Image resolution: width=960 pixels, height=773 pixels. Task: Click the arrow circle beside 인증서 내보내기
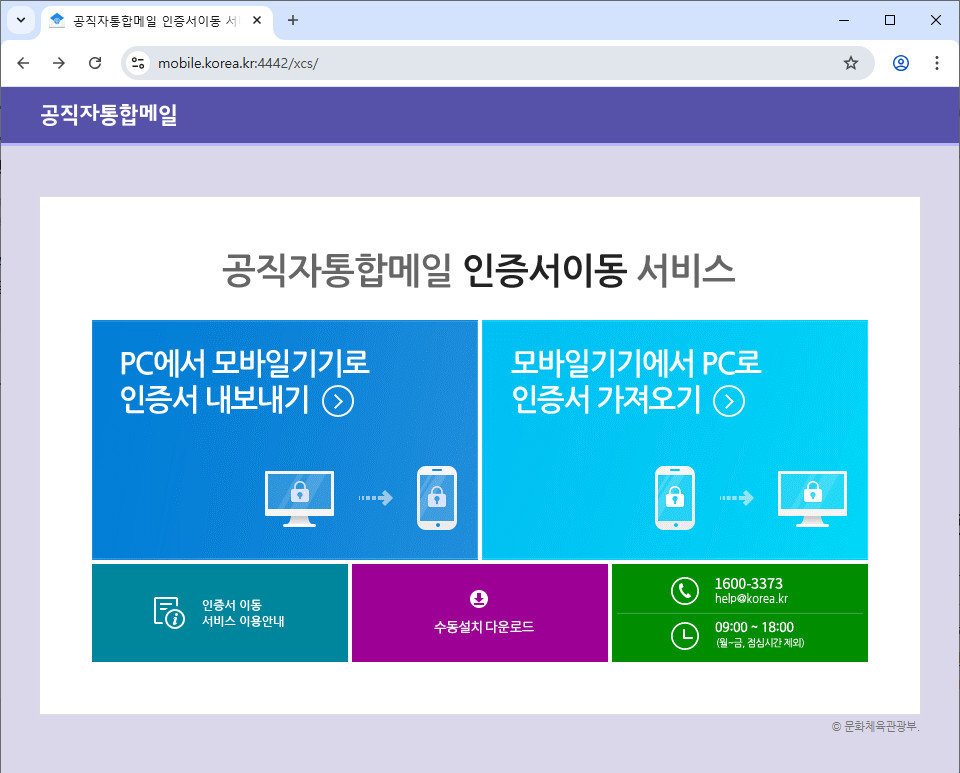click(x=338, y=401)
